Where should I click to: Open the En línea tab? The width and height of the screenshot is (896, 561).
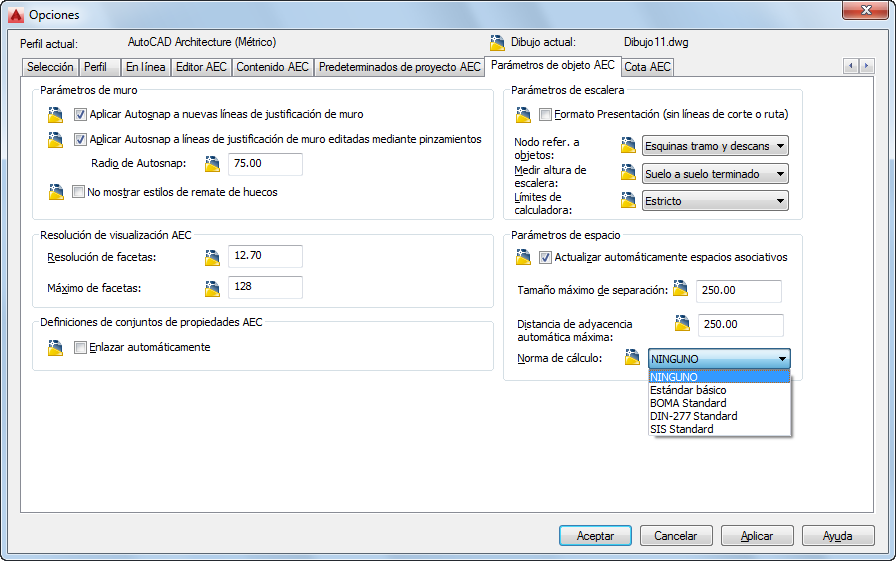pyautogui.click(x=146, y=67)
